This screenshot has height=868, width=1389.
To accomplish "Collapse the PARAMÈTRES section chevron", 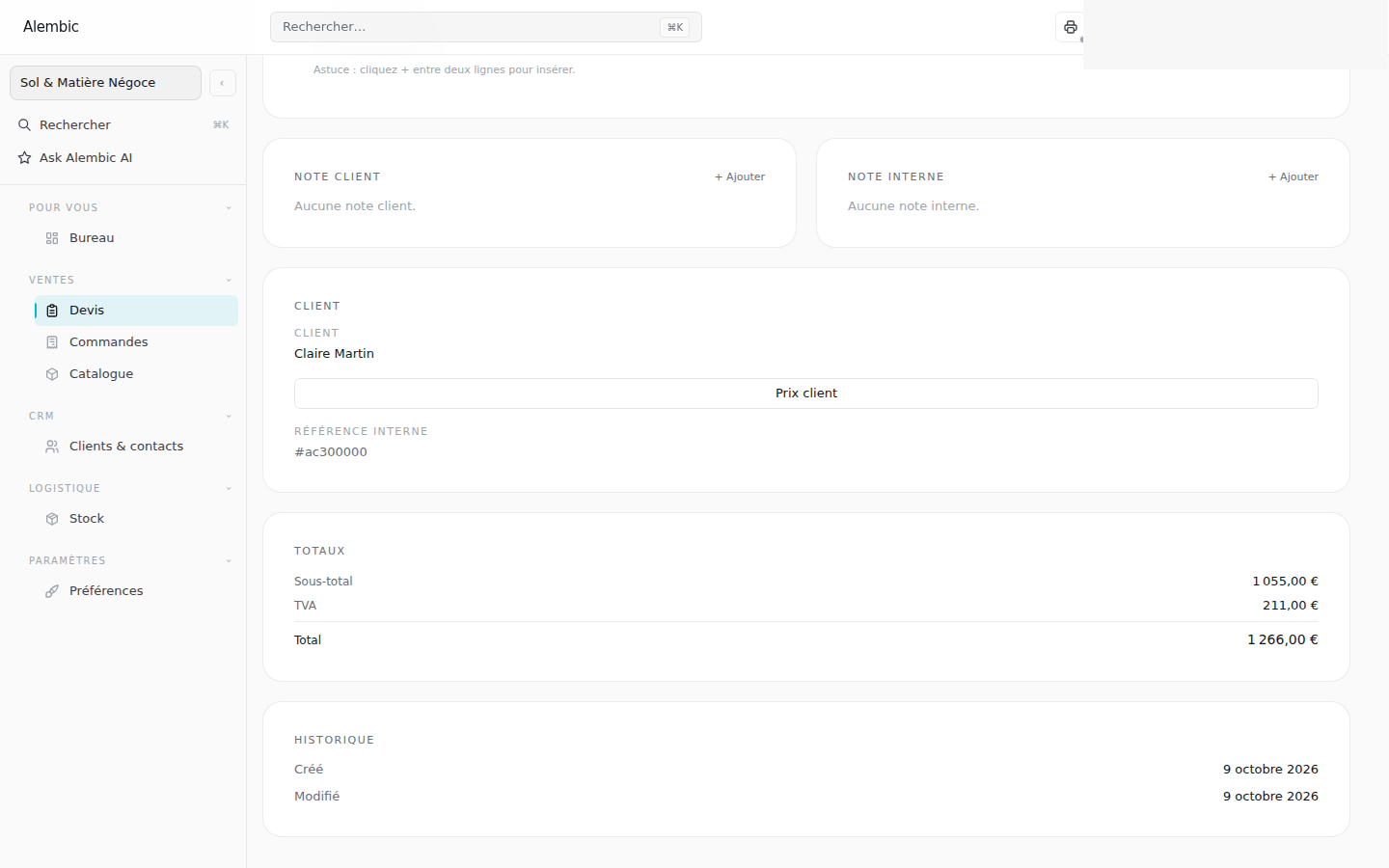I will tap(229, 561).
